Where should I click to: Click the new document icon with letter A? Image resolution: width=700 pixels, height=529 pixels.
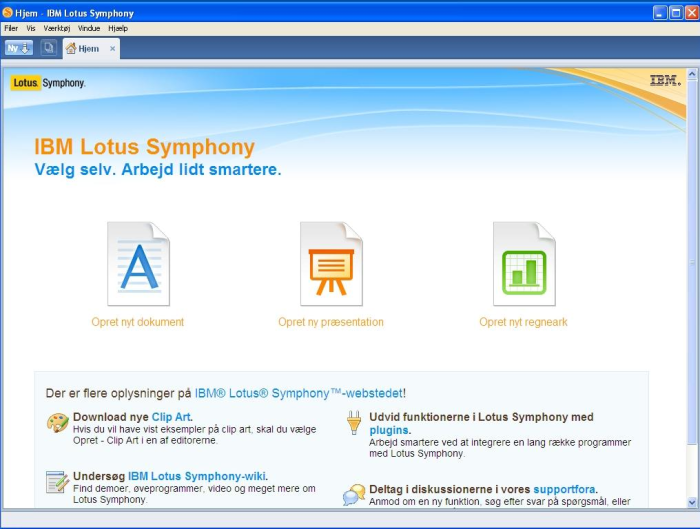[138, 264]
